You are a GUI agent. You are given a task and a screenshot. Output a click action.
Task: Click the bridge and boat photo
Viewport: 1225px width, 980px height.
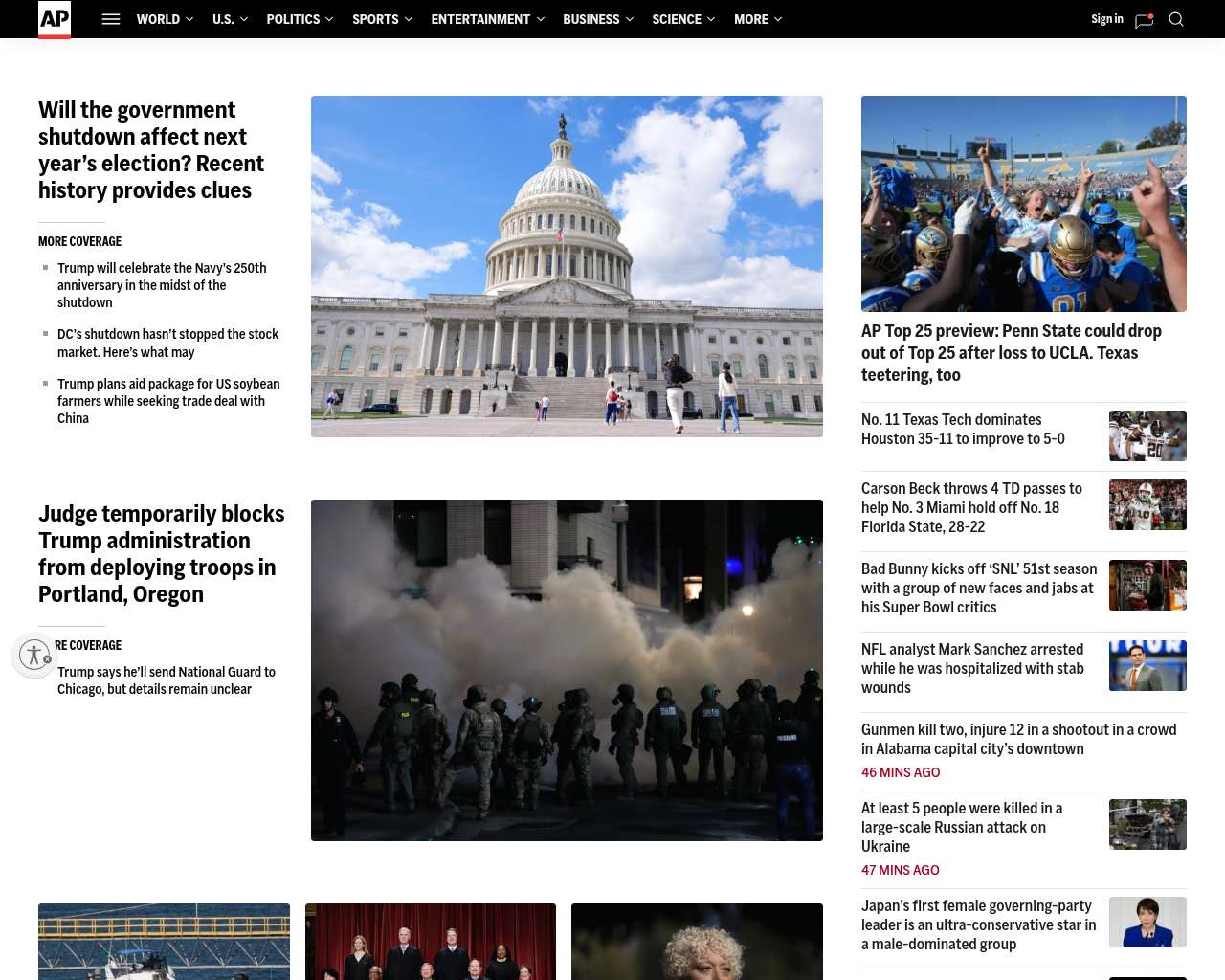click(164, 942)
